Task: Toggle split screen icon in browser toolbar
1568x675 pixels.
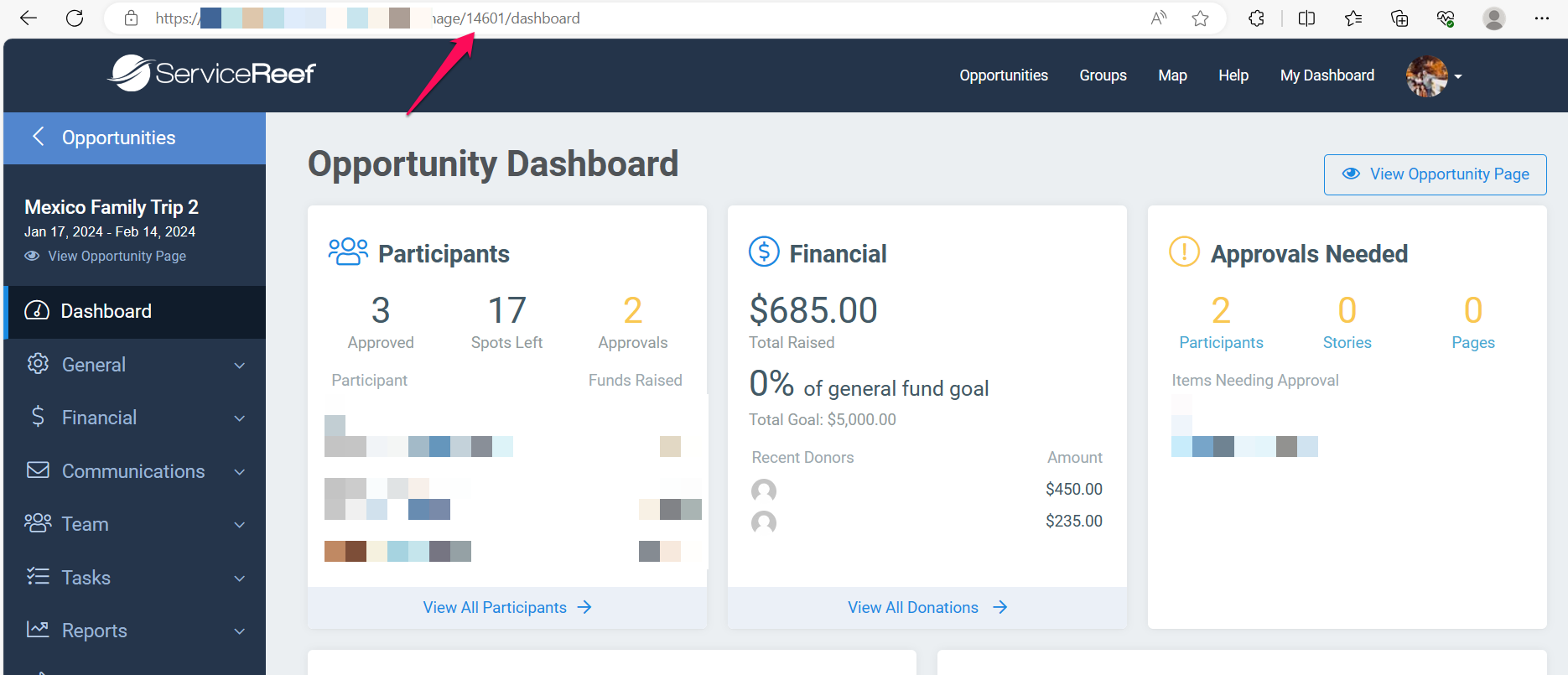Action: point(1306,18)
